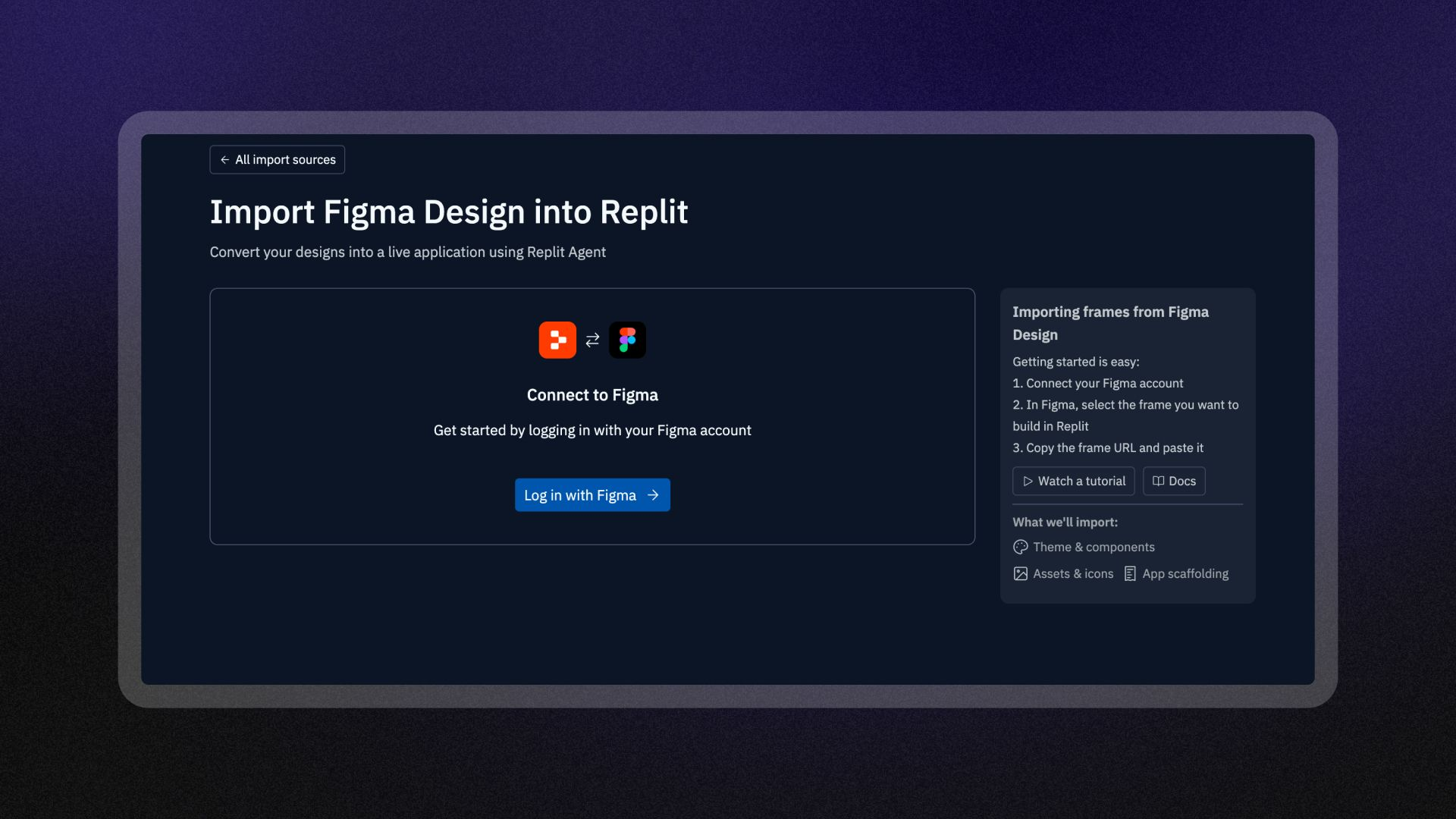The height and width of the screenshot is (819, 1456).
Task: Click the orange Replit logo icon
Action: coord(557,340)
